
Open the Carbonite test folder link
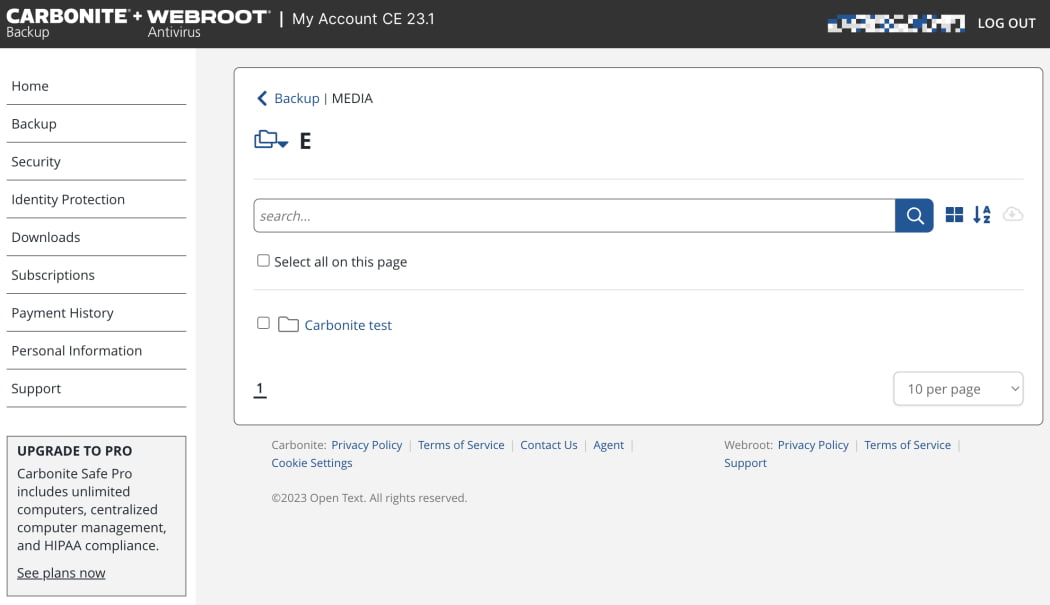point(348,325)
